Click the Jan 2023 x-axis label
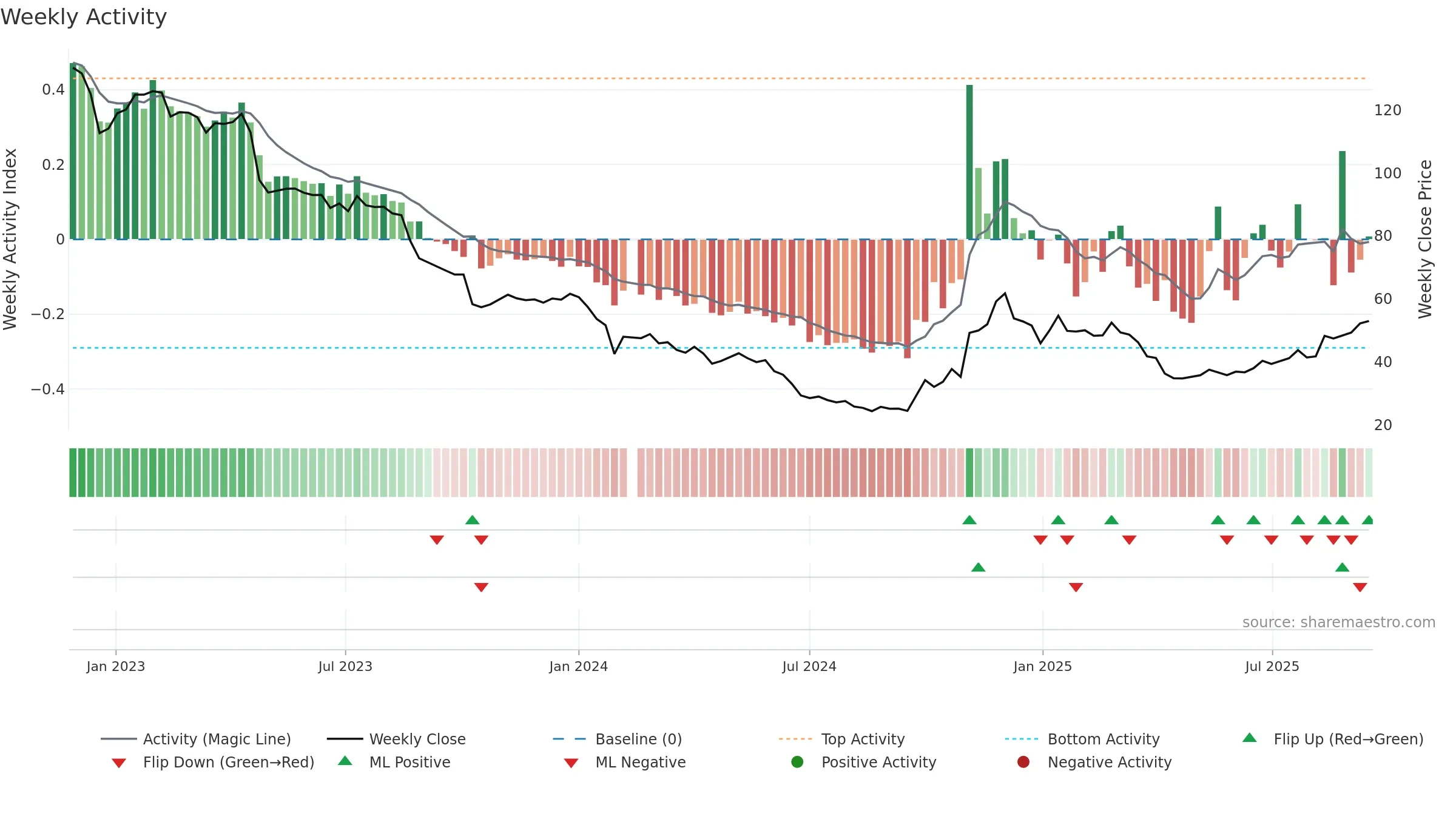The width and height of the screenshot is (1456, 819). (x=116, y=666)
